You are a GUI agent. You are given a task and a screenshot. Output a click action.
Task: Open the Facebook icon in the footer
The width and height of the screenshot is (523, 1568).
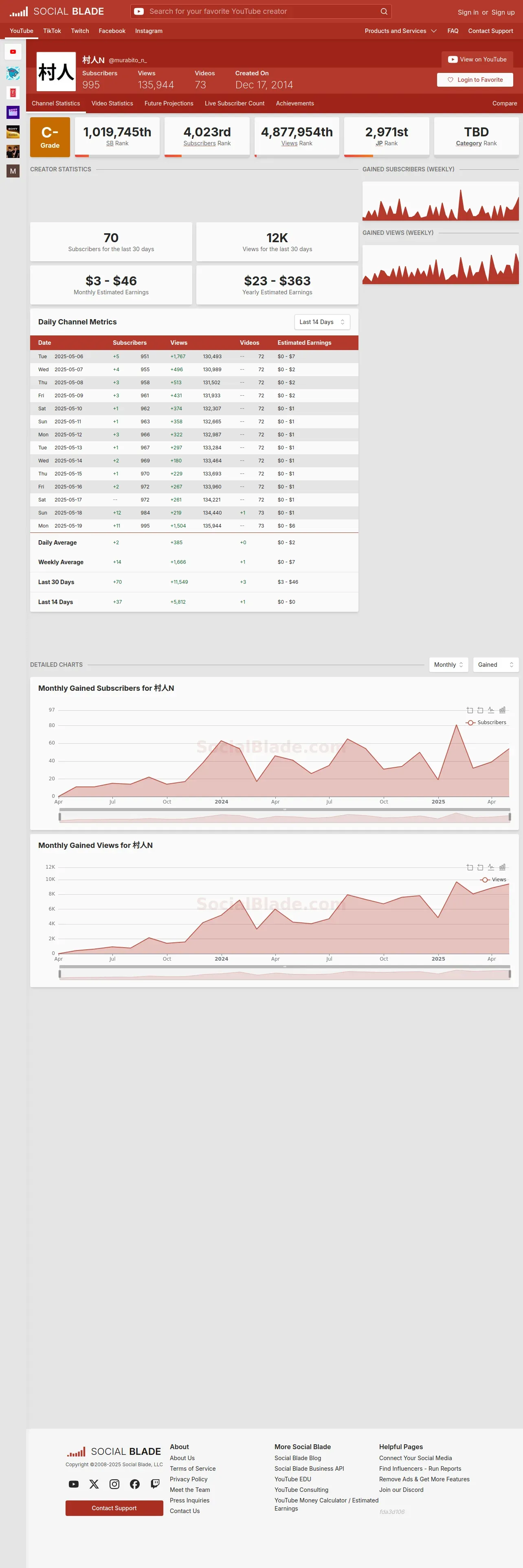click(x=134, y=1484)
